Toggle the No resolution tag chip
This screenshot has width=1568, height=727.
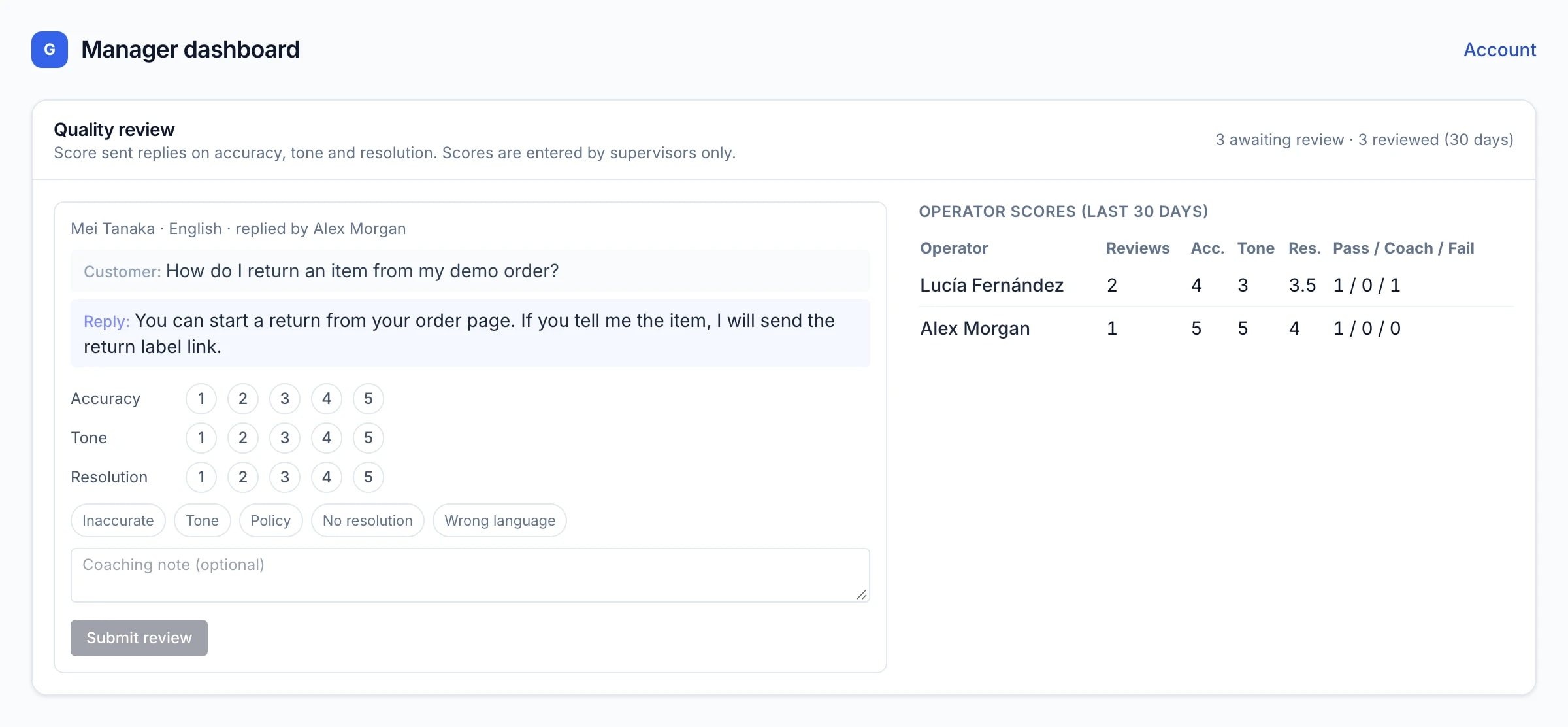(x=368, y=520)
